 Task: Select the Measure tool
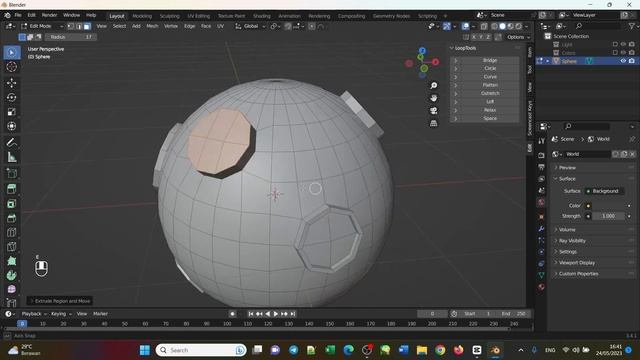(12, 157)
